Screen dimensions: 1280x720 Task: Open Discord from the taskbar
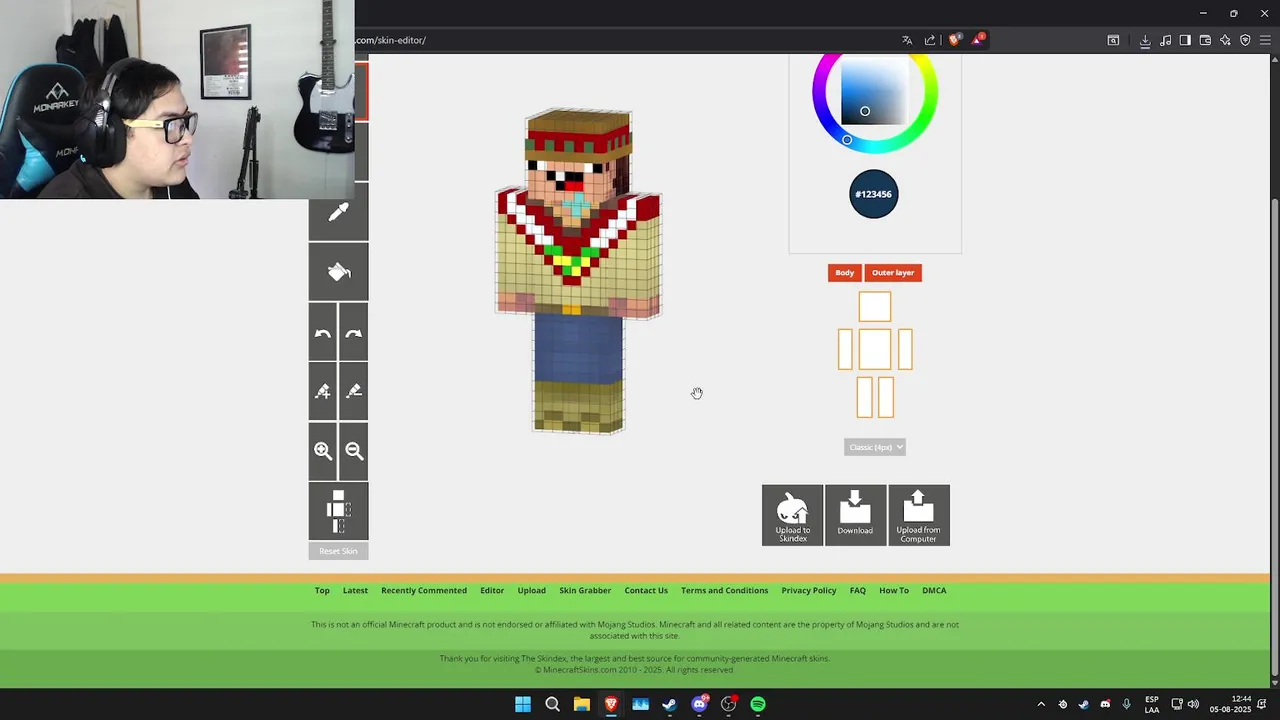(x=699, y=704)
